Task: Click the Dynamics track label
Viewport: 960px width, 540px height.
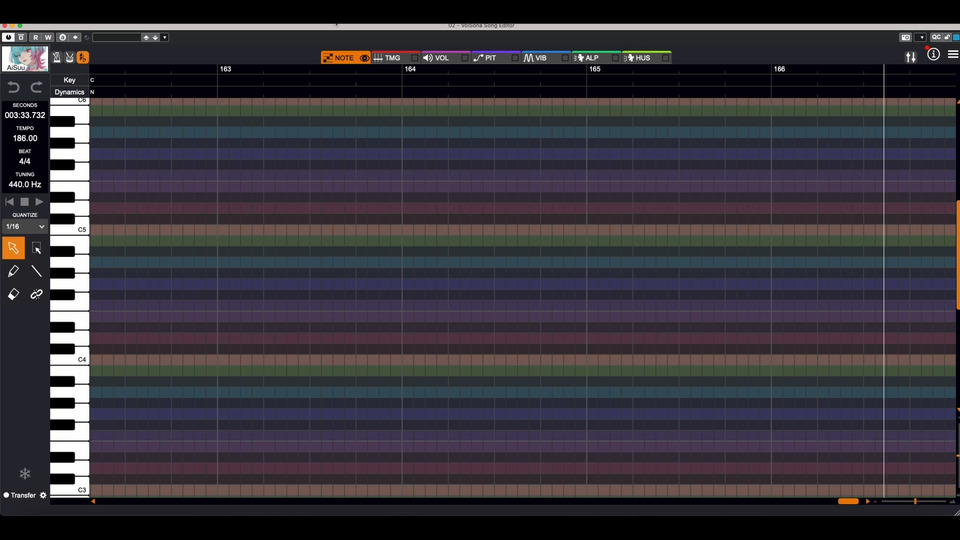Action: coord(69,92)
